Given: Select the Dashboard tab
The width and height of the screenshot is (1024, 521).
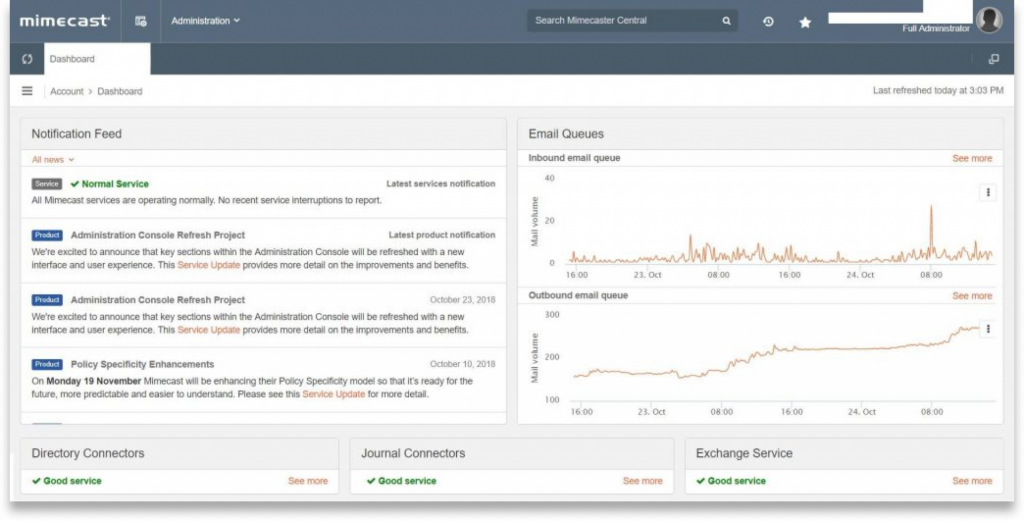Looking at the screenshot, I should [x=97, y=59].
